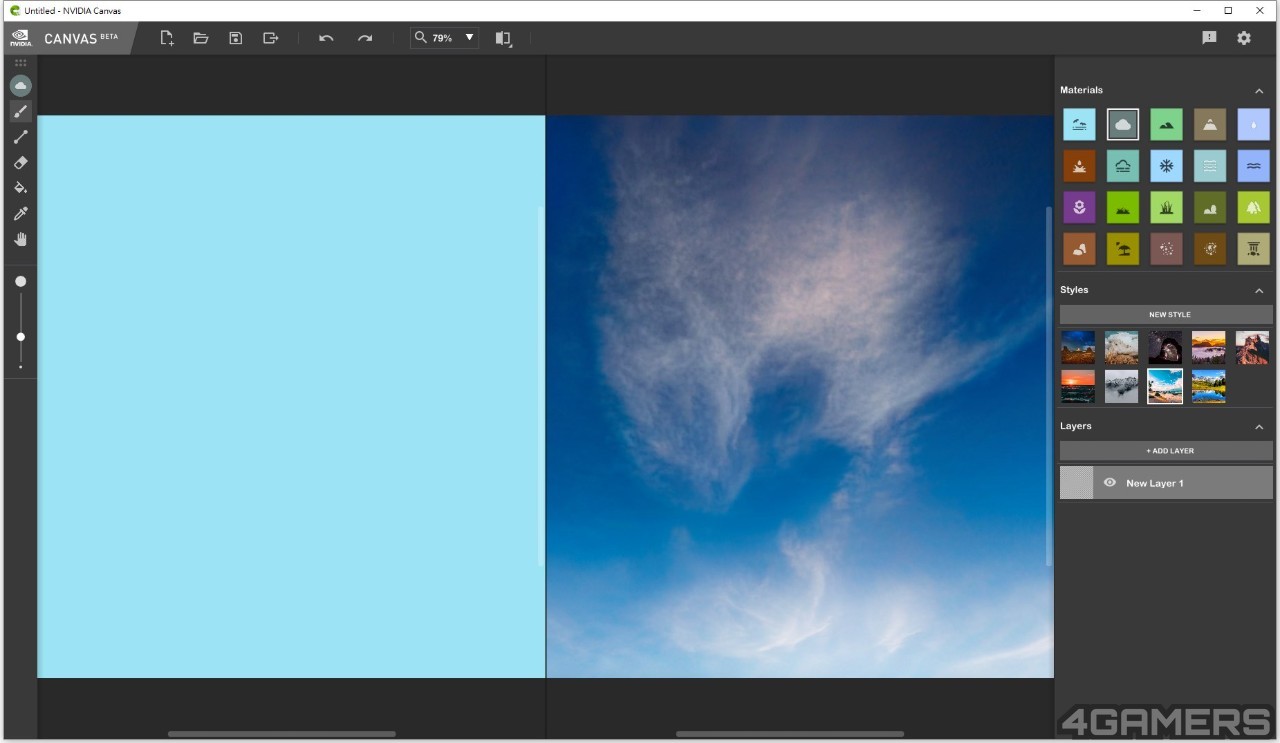Choose the teal fog material

point(1123,166)
